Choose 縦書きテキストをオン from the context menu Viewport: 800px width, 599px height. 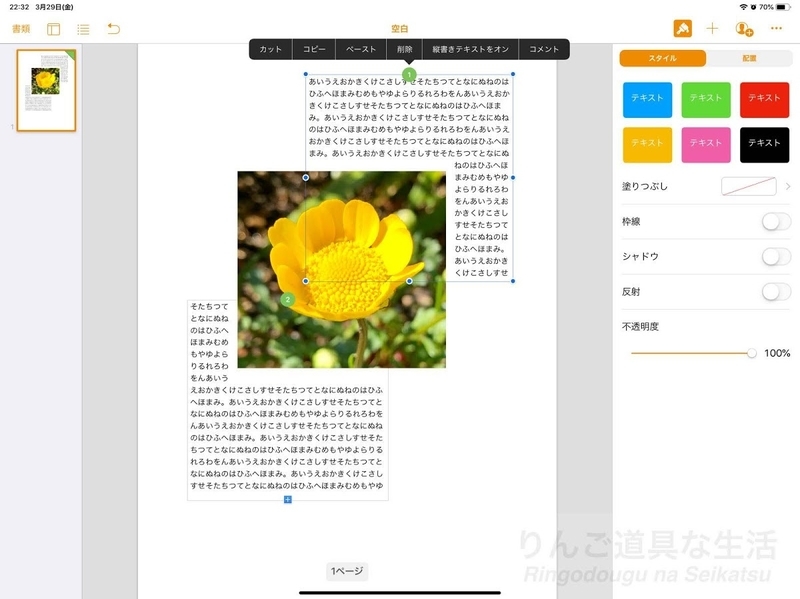[473, 47]
